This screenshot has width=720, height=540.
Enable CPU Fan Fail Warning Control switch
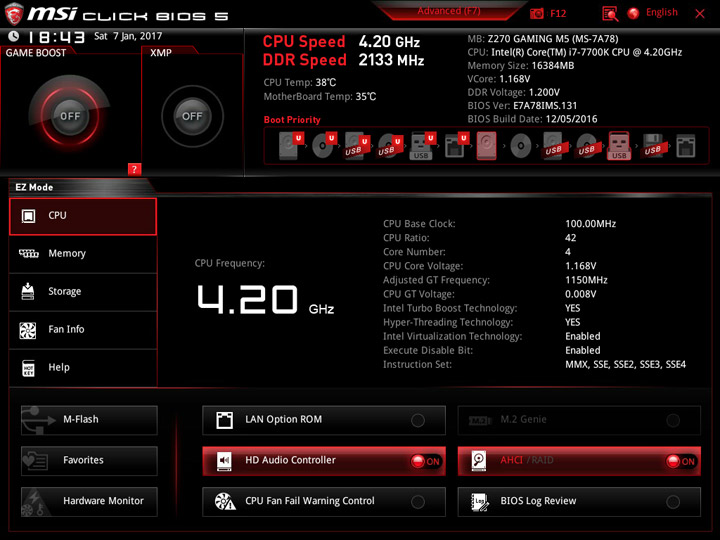[418, 502]
